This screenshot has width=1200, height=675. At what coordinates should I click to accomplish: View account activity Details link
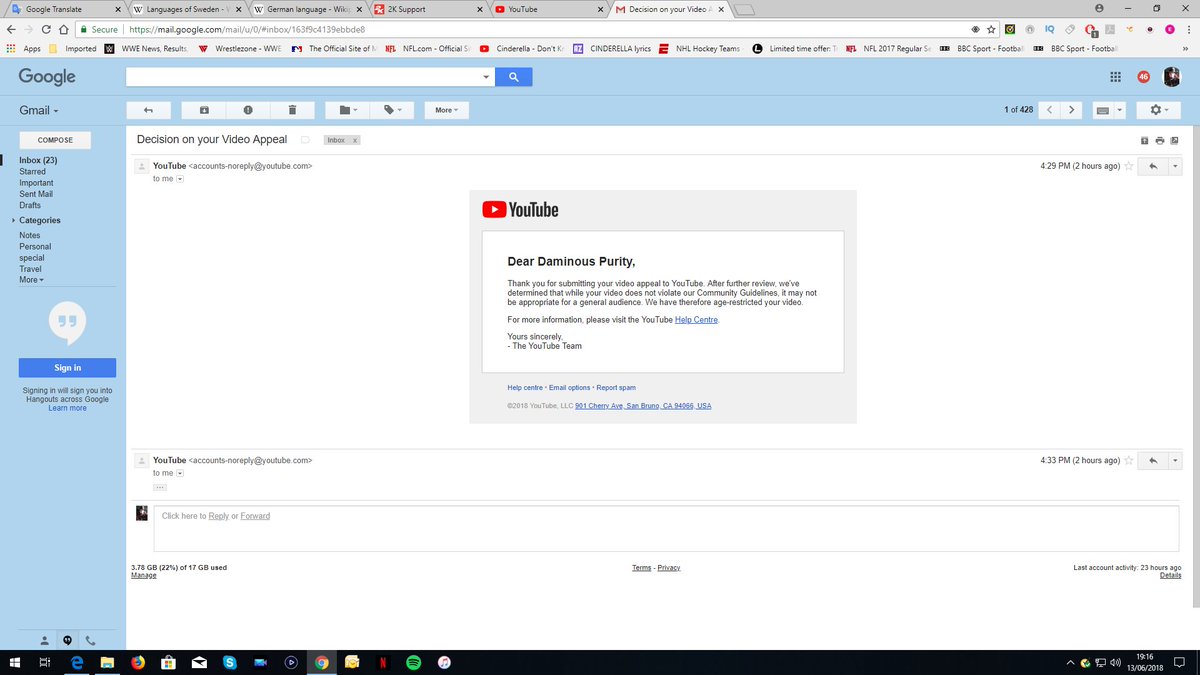(1170, 575)
